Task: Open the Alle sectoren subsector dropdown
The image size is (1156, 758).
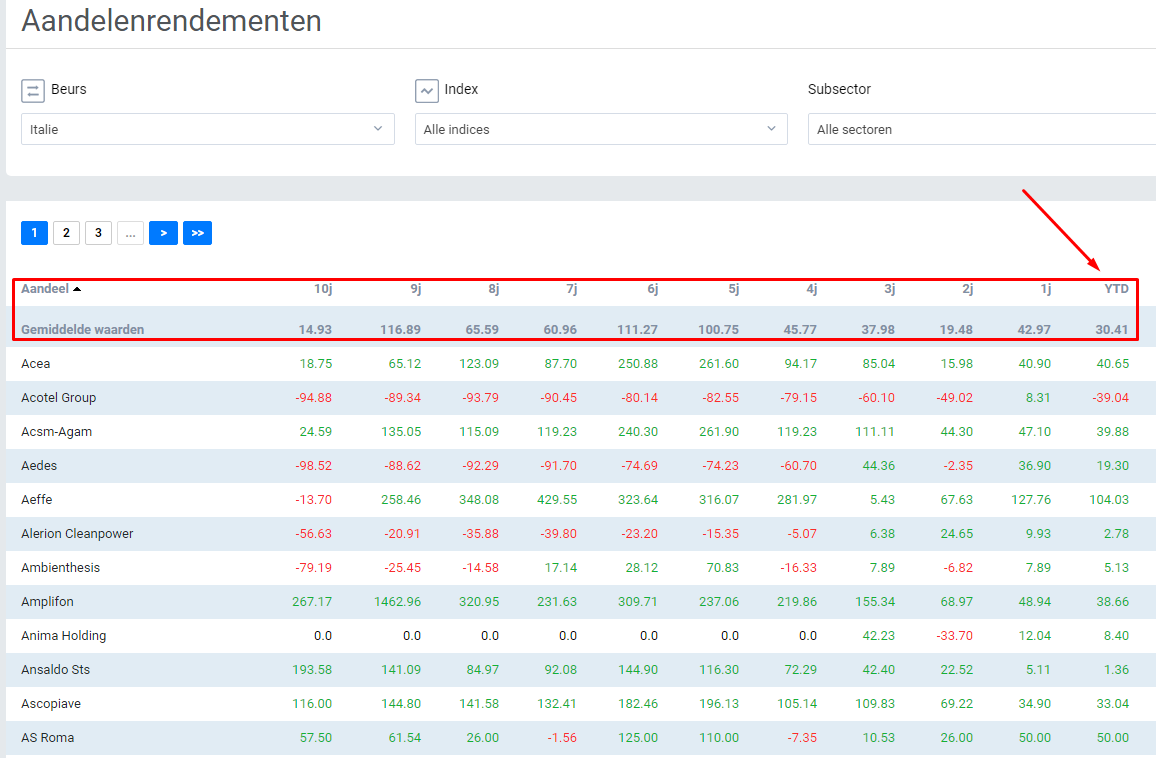Action: pos(982,129)
